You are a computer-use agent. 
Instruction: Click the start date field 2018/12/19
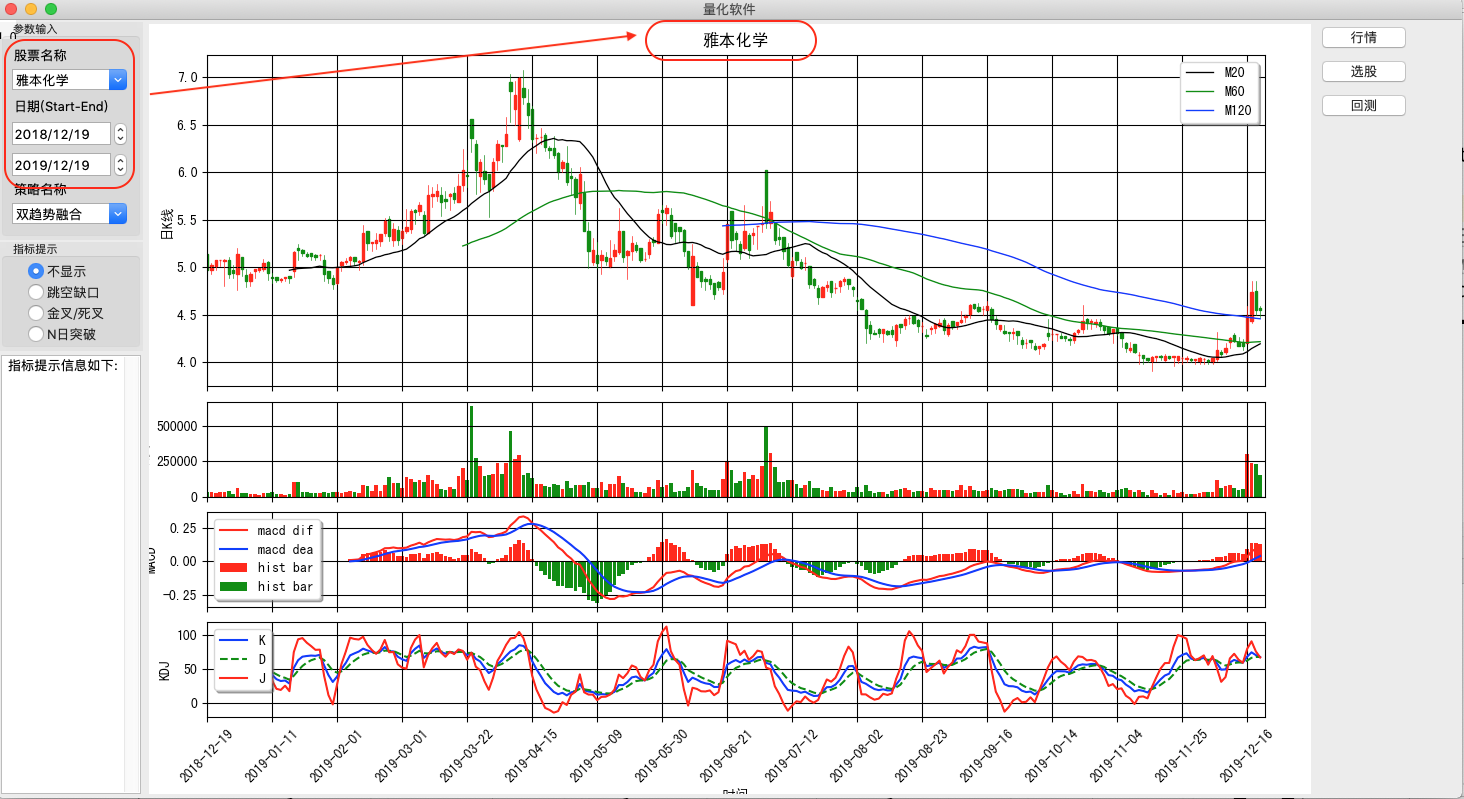61,134
